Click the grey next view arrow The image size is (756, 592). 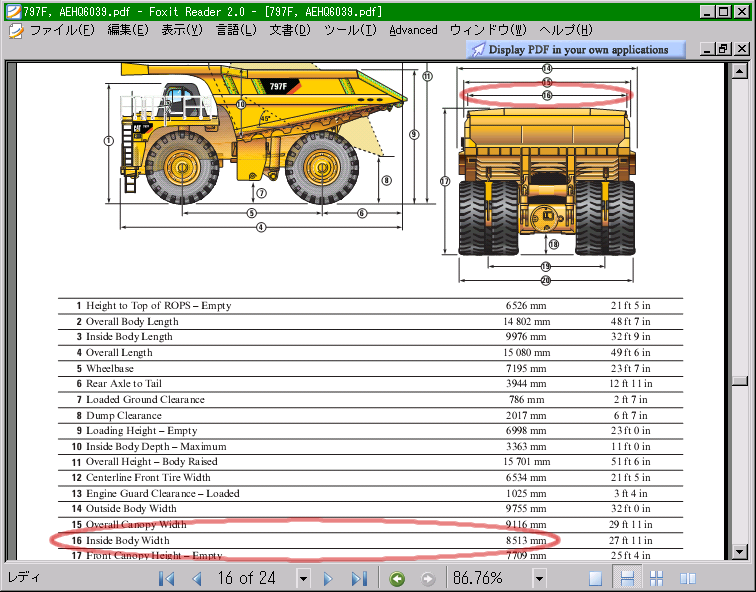428,579
